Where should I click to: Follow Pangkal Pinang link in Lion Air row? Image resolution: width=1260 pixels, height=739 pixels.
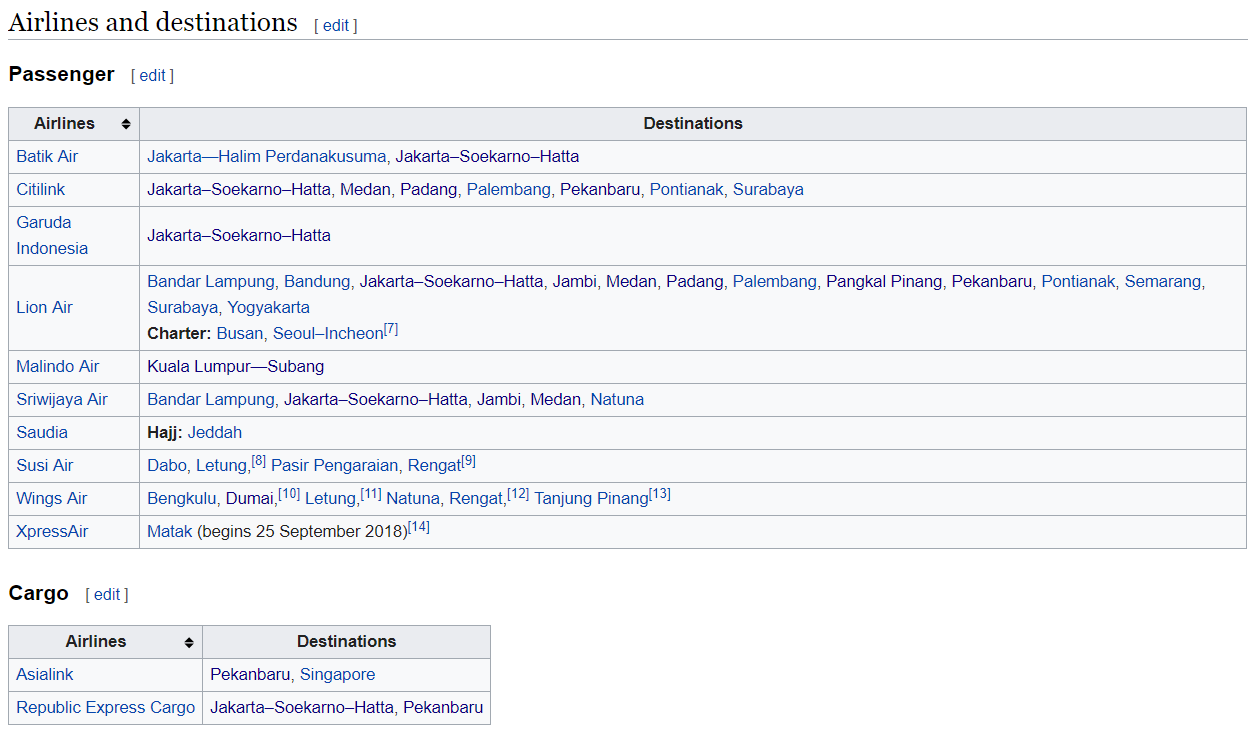pyautogui.click(x=884, y=282)
